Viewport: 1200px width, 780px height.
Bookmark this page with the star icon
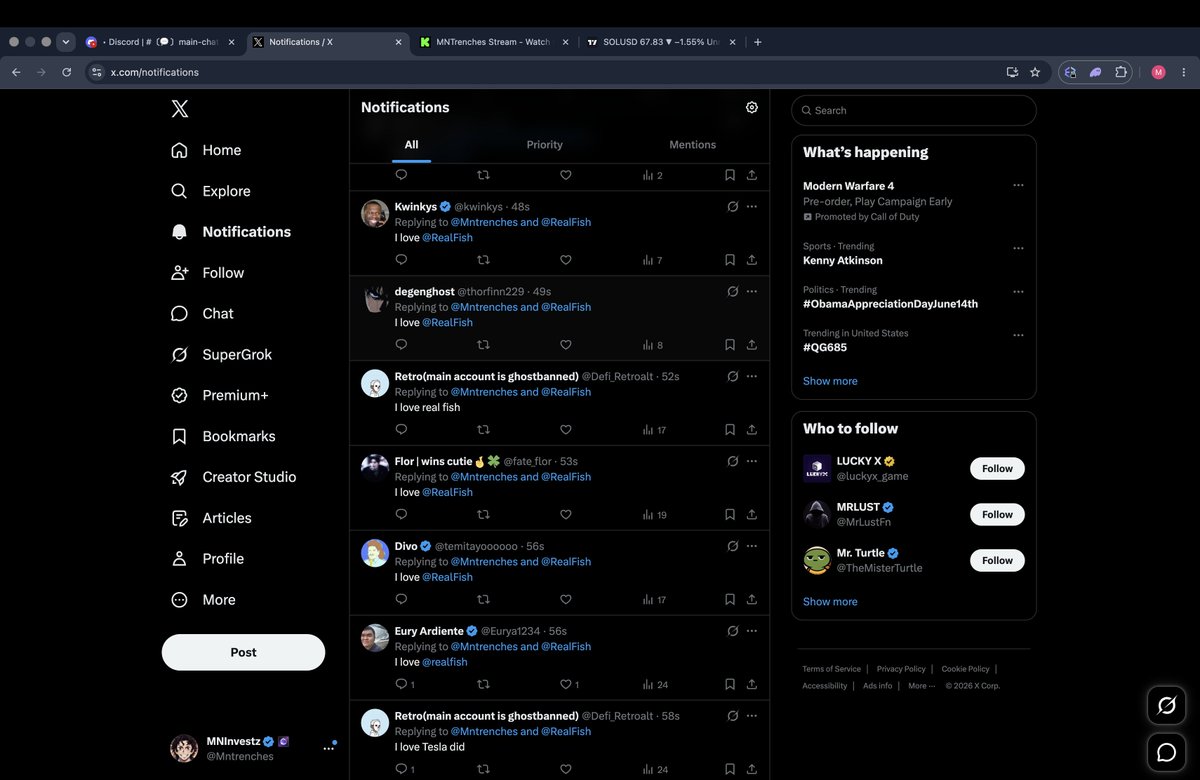point(1035,72)
